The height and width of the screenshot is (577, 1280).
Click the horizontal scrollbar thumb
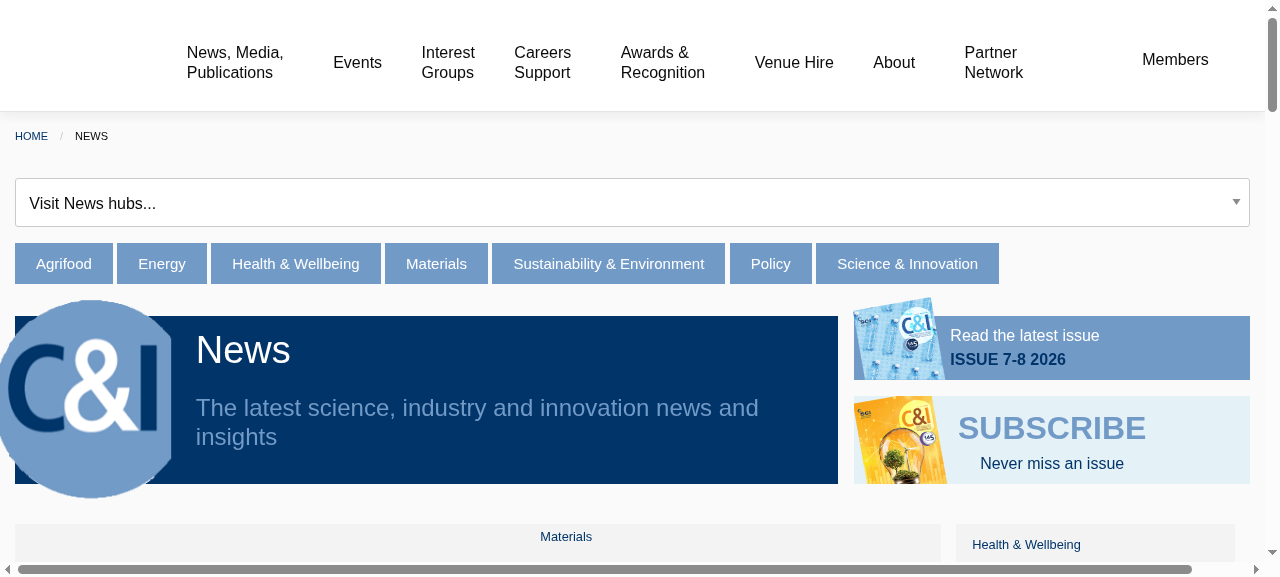coord(604,570)
